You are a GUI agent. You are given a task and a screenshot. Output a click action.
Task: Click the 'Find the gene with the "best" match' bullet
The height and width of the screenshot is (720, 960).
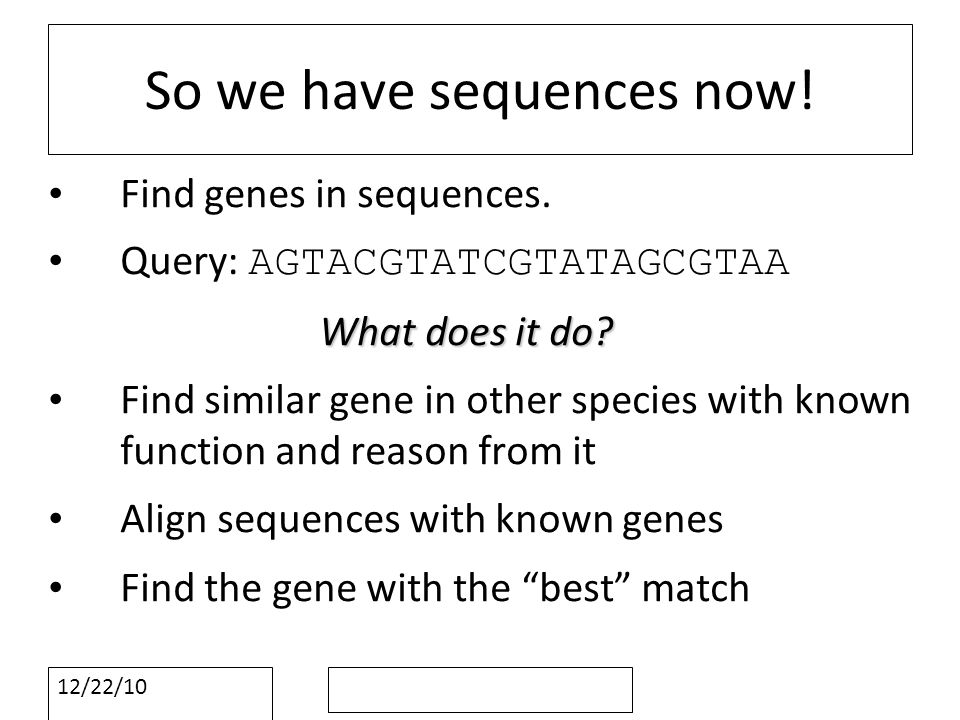pos(435,588)
